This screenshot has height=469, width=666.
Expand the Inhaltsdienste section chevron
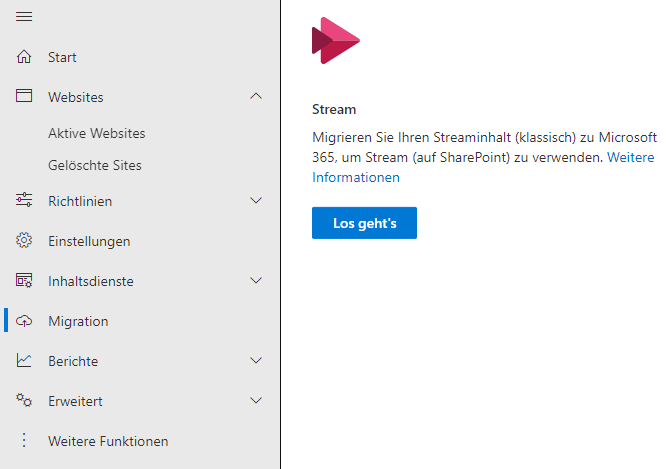256,280
